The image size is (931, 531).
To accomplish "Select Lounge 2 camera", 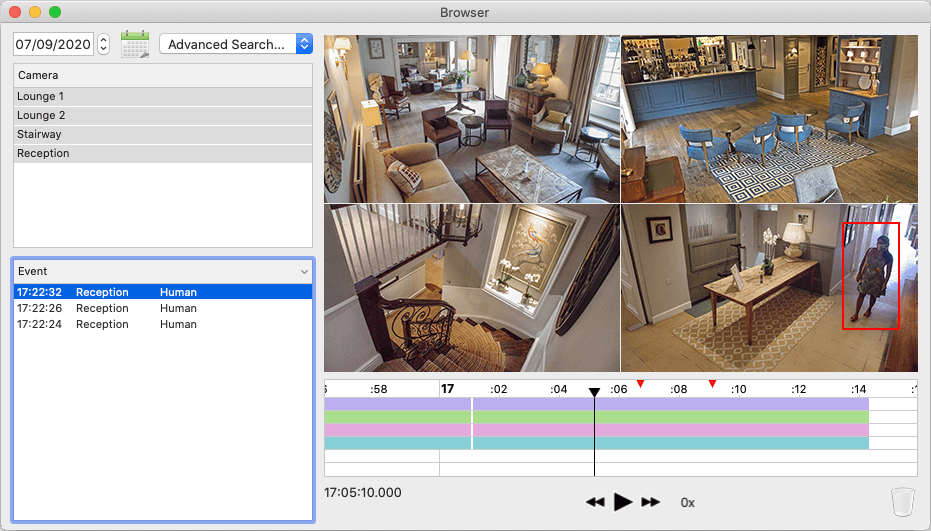I will tap(162, 115).
